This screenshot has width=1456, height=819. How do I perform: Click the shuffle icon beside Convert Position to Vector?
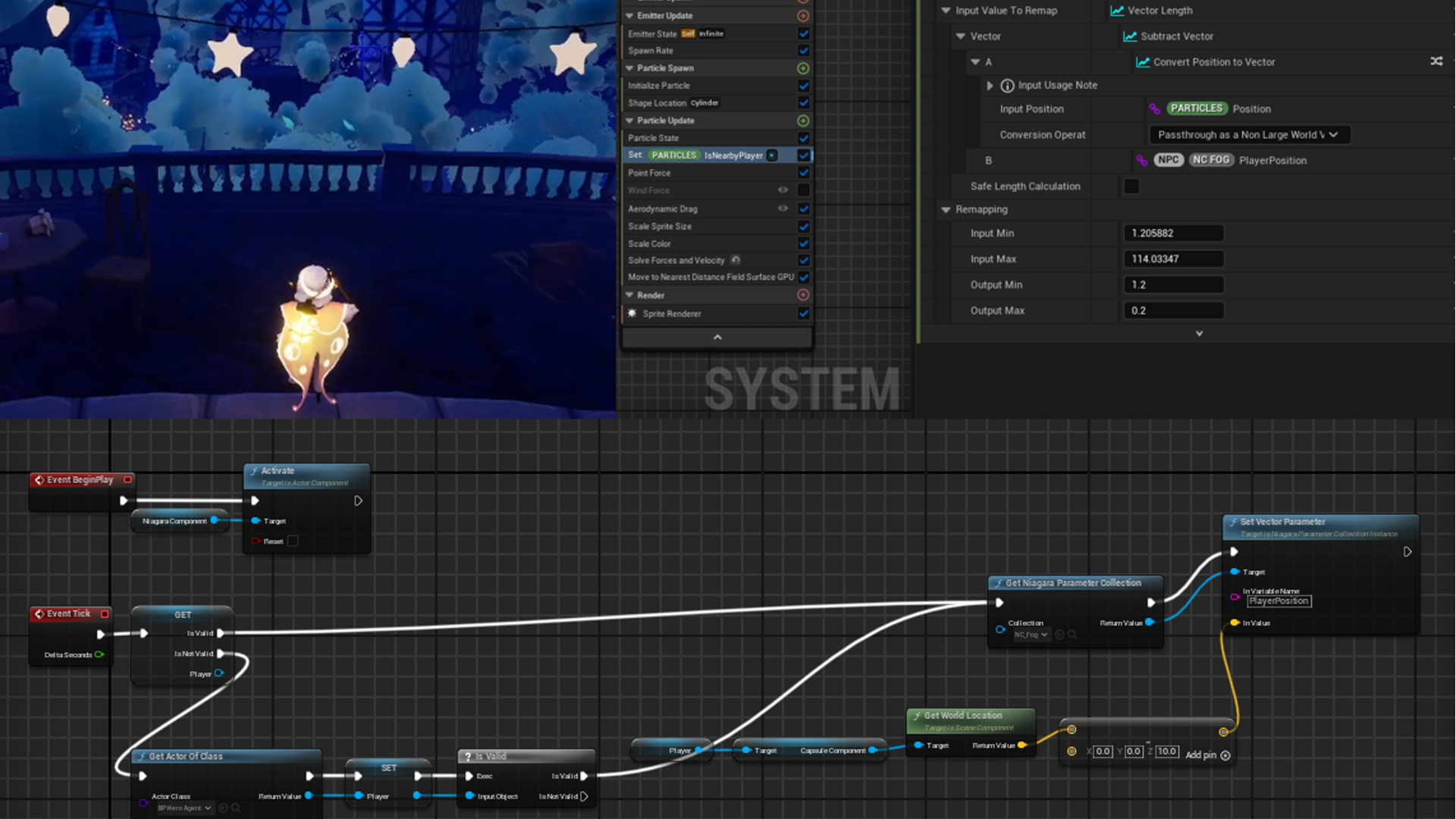[1436, 61]
